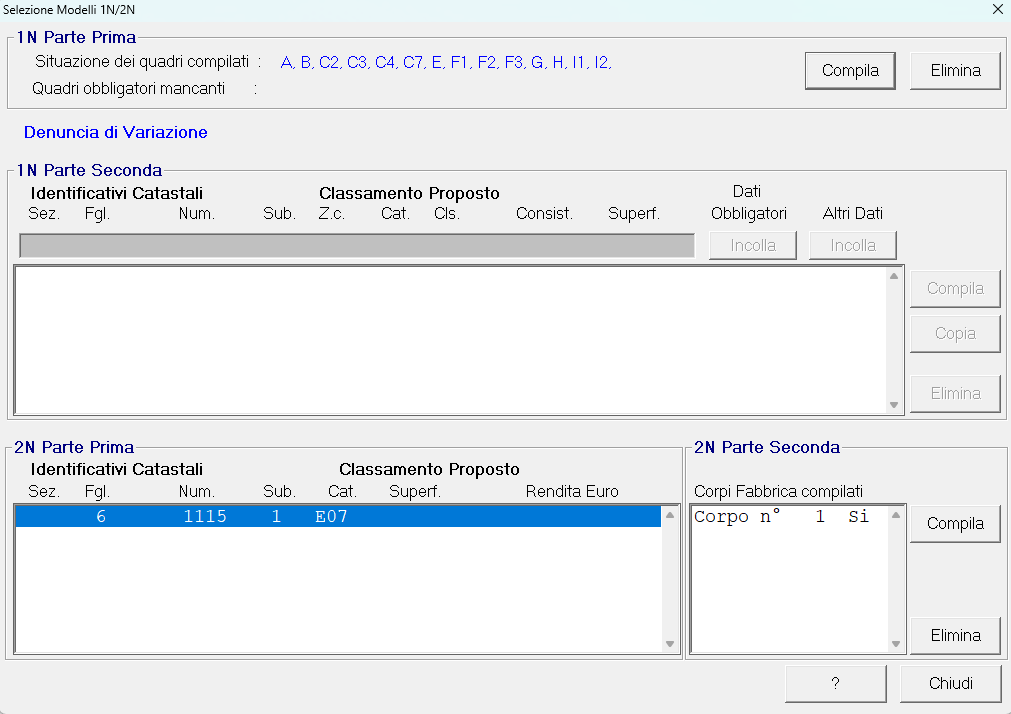Click Compila in 1N Parte Prima
1011x714 pixels.
850,71
